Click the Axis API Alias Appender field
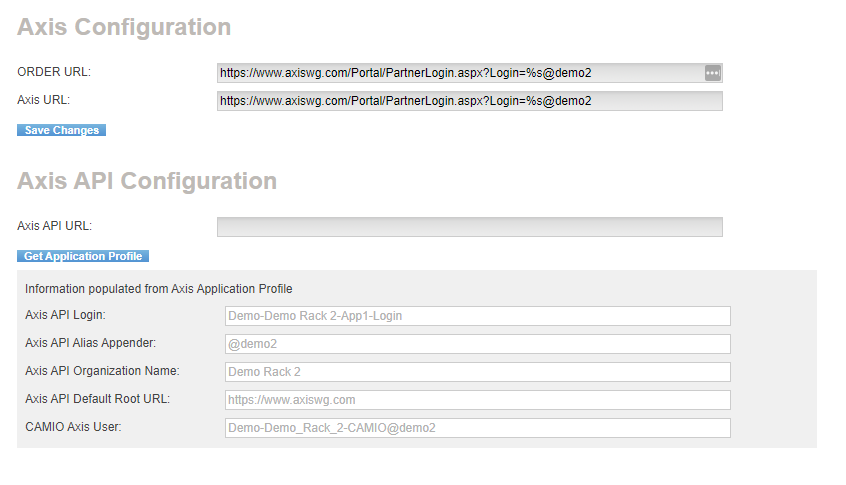Image resolution: width=846 pixels, height=485 pixels. coord(477,344)
